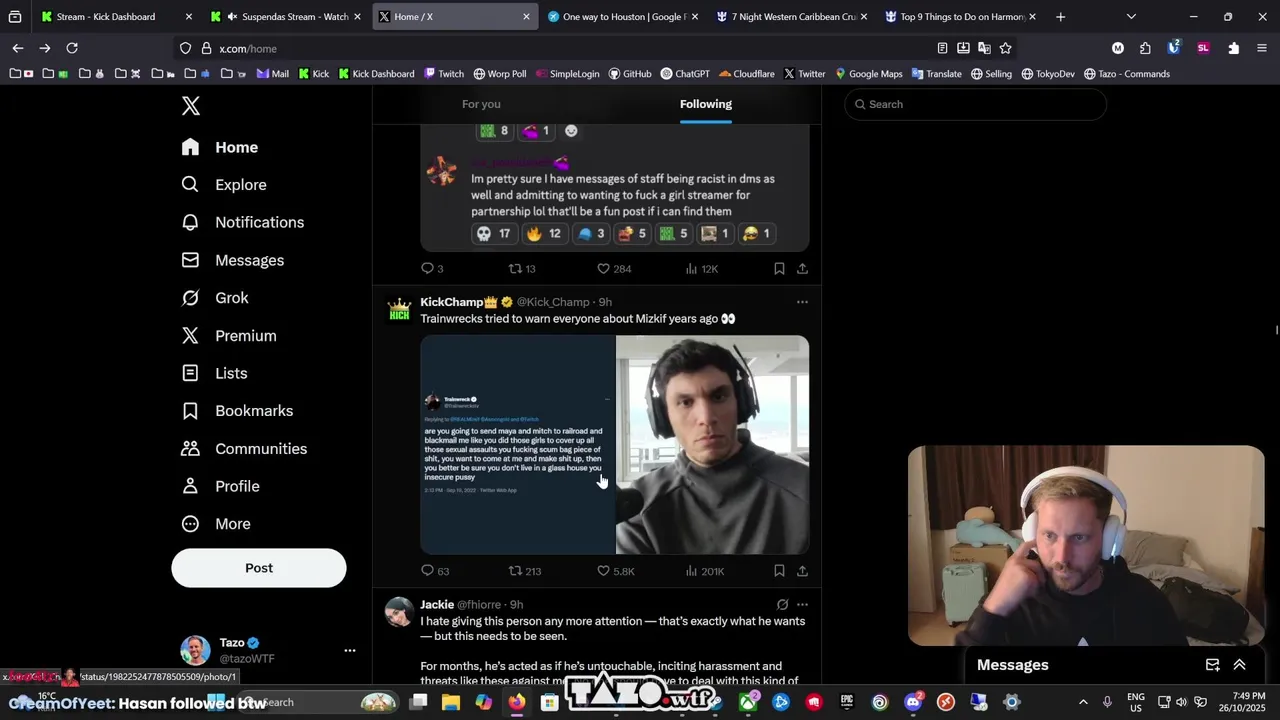Viewport: 1280px width, 720px height.
Task: Open Premium in the sidebar
Action: pyautogui.click(x=229, y=336)
